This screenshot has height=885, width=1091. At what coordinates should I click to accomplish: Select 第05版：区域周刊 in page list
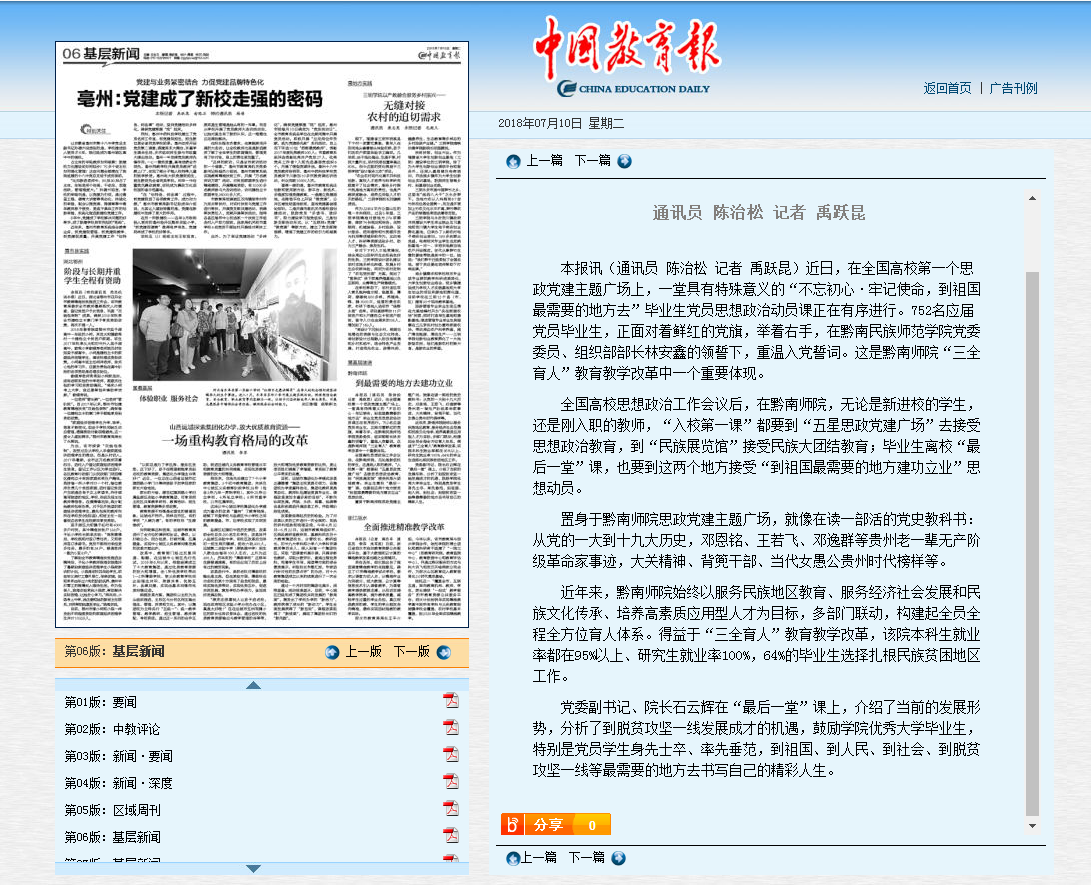[x=112, y=811]
